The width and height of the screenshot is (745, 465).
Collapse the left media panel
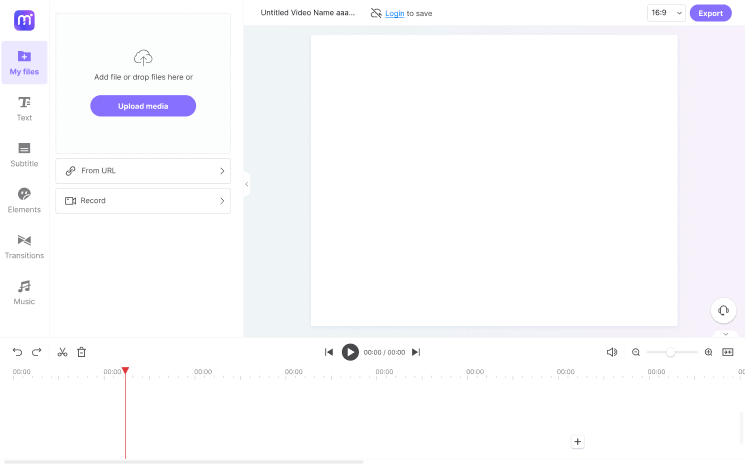tap(246, 183)
